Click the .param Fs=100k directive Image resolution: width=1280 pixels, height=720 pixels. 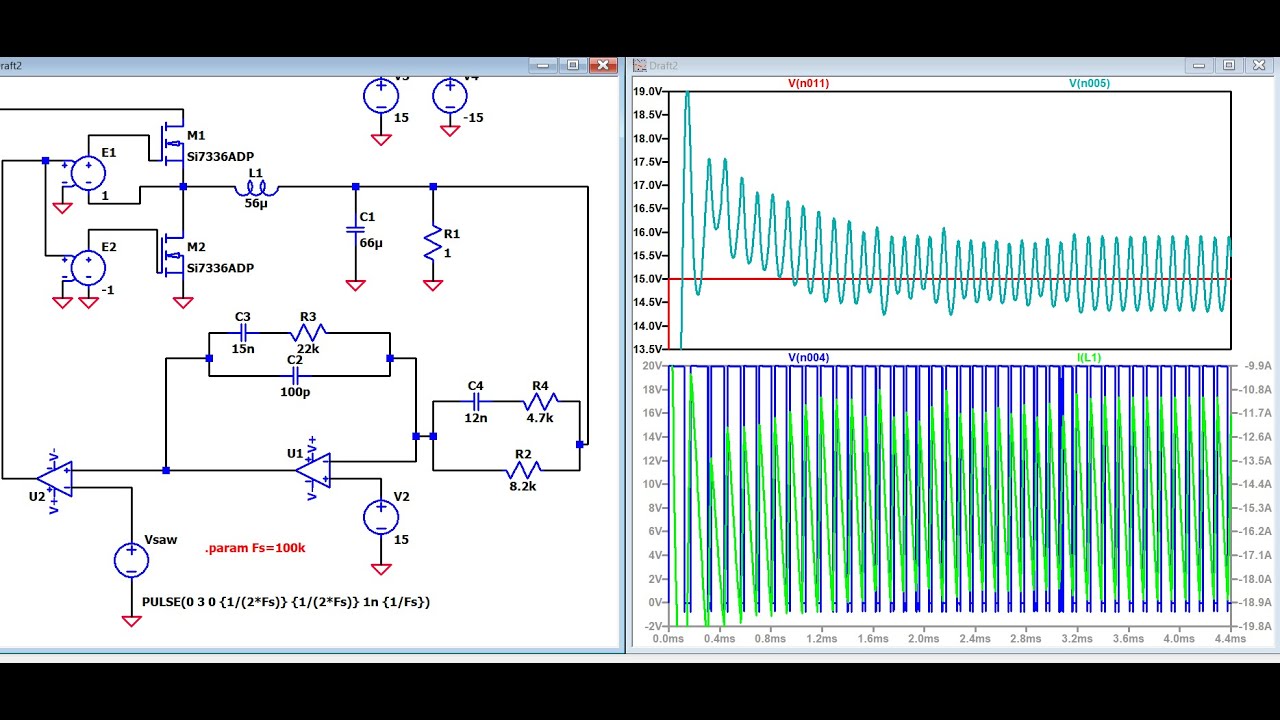(255, 548)
